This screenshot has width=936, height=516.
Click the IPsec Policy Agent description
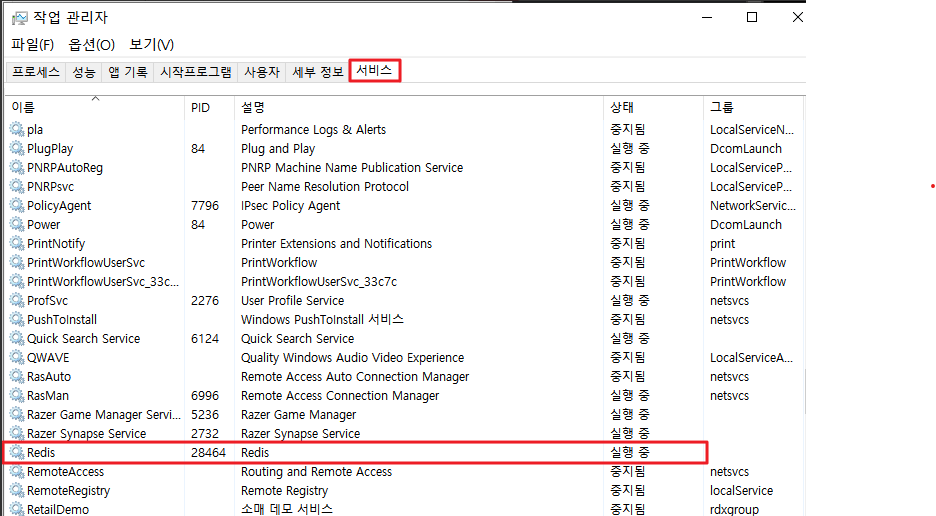click(x=290, y=206)
